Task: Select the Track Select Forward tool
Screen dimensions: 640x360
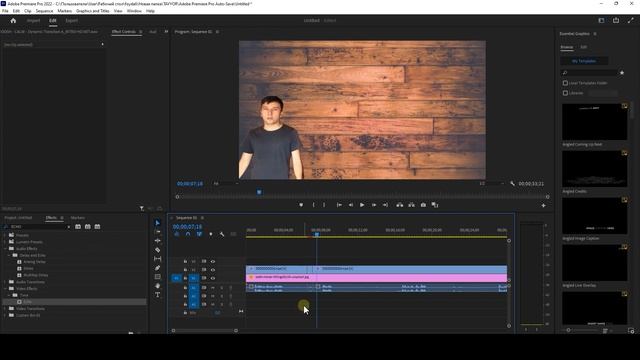Action: coord(158,232)
